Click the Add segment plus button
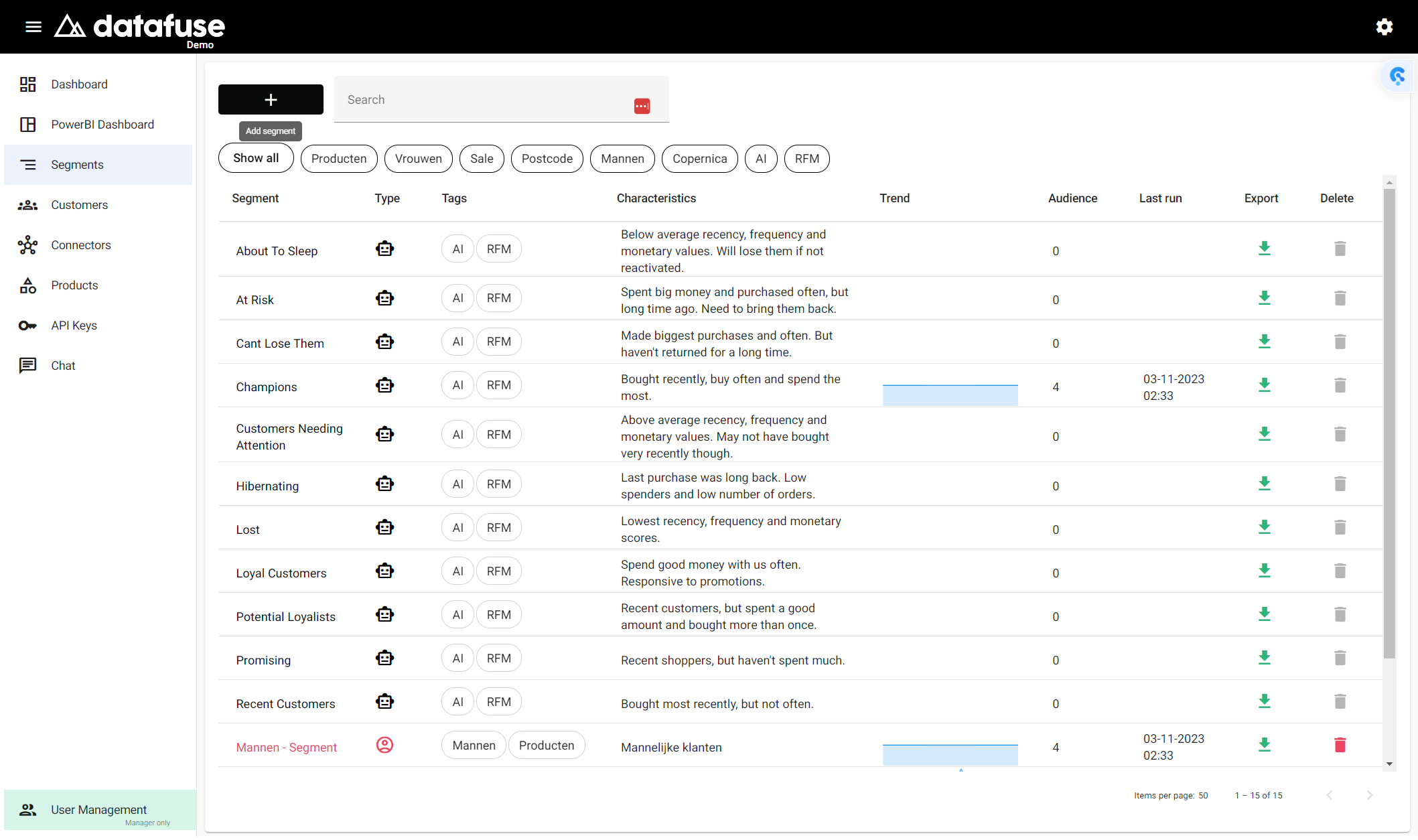1418x840 pixels. coord(271,100)
